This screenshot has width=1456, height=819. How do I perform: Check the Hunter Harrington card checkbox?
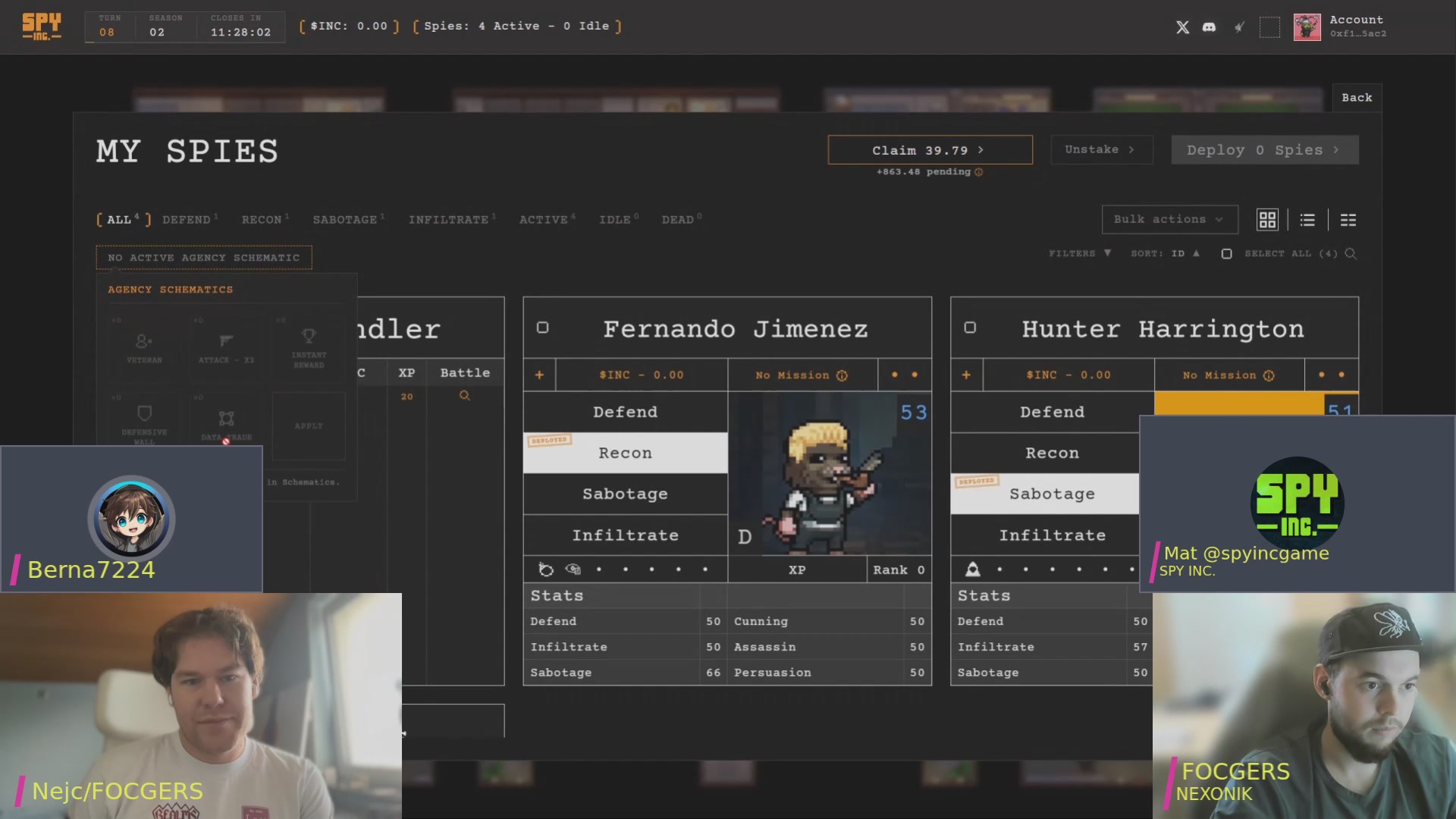[970, 328]
